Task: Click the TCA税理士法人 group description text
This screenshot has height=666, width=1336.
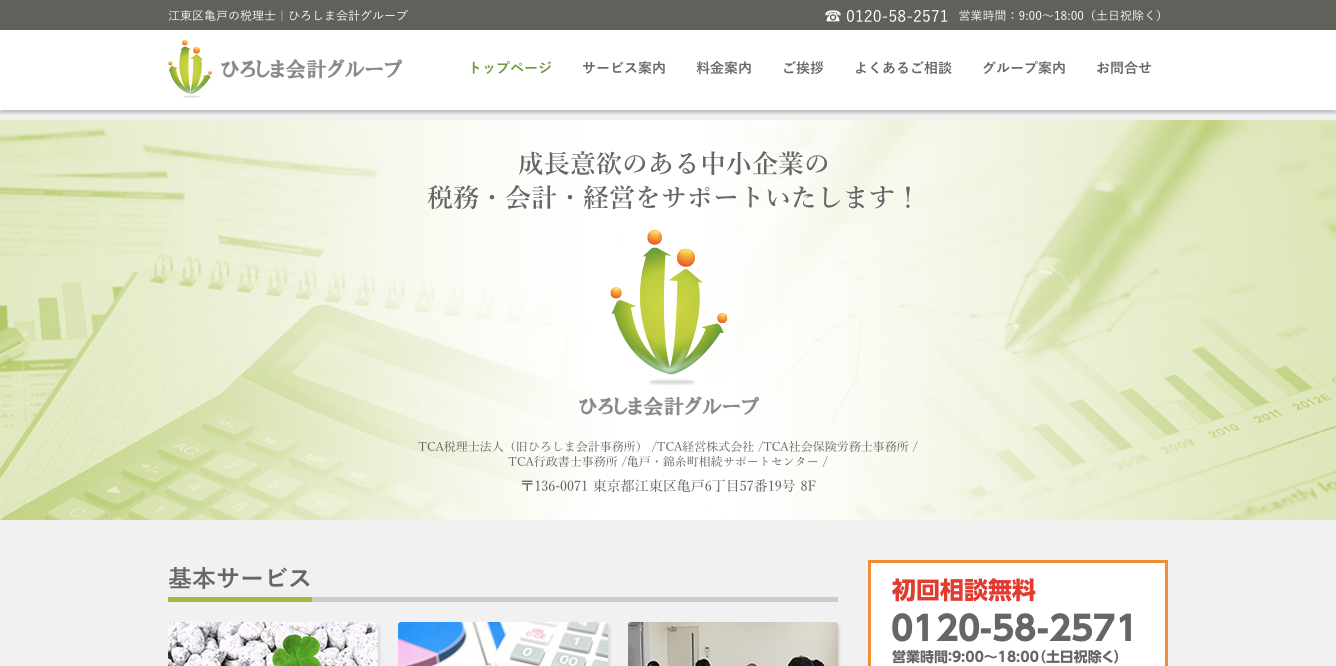Action: (668, 451)
